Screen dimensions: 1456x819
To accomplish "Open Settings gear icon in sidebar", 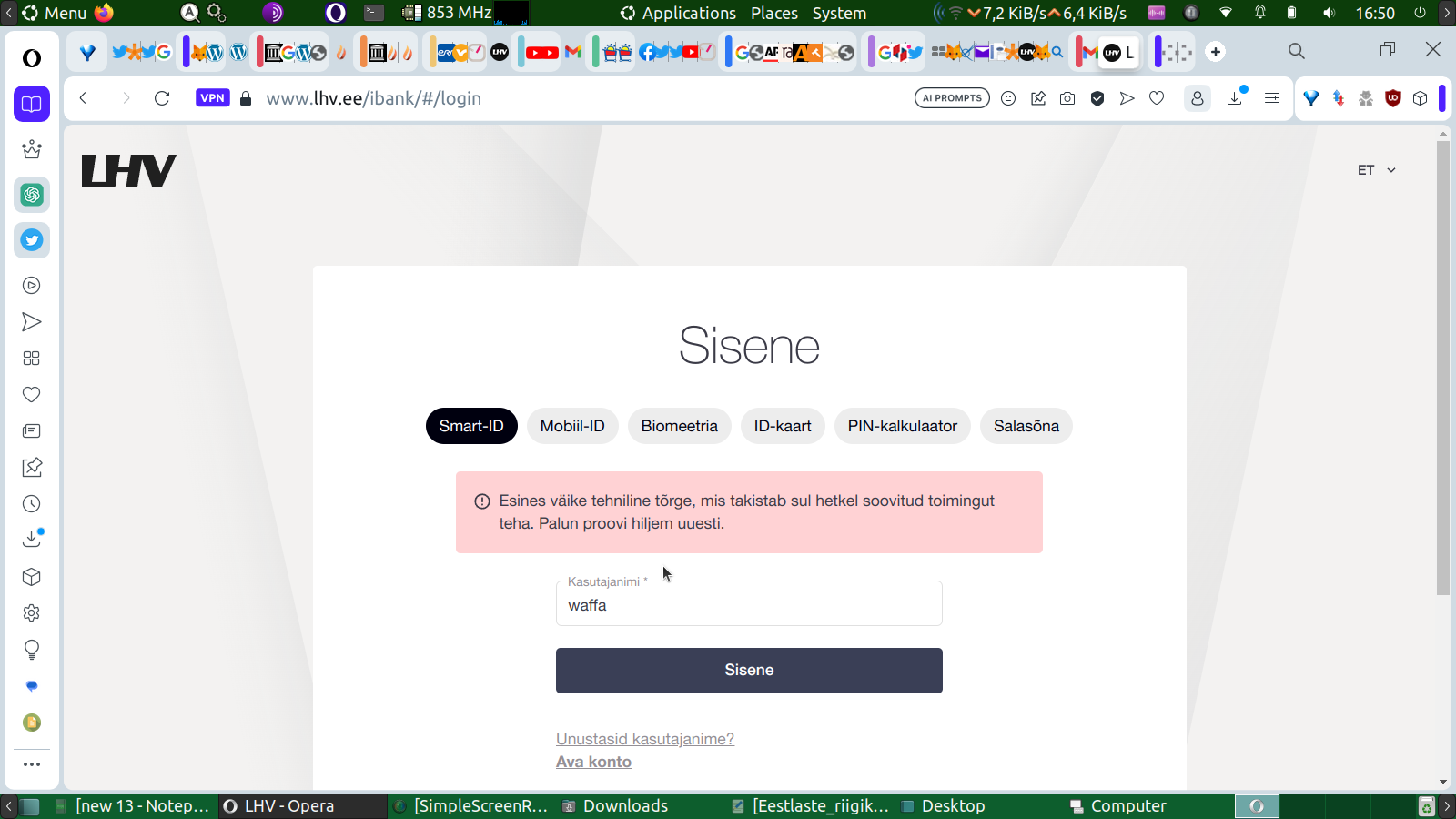I will [32, 613].
